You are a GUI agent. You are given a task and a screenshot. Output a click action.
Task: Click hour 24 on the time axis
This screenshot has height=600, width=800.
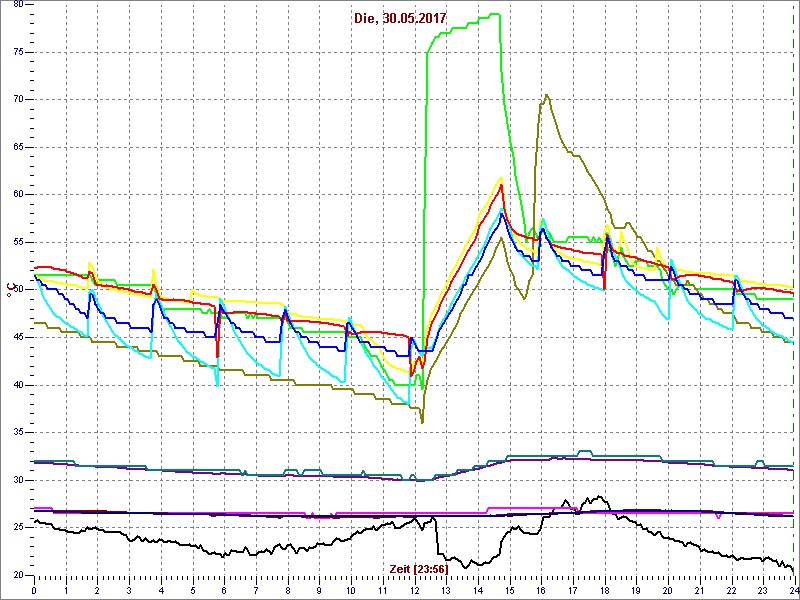793,590
